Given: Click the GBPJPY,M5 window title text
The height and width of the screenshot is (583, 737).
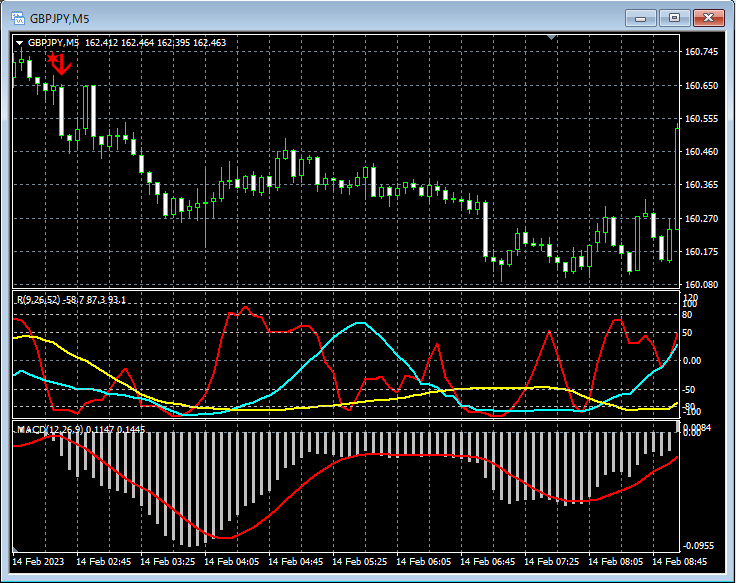Looking at the screenshot, I should tap(60, 18).
